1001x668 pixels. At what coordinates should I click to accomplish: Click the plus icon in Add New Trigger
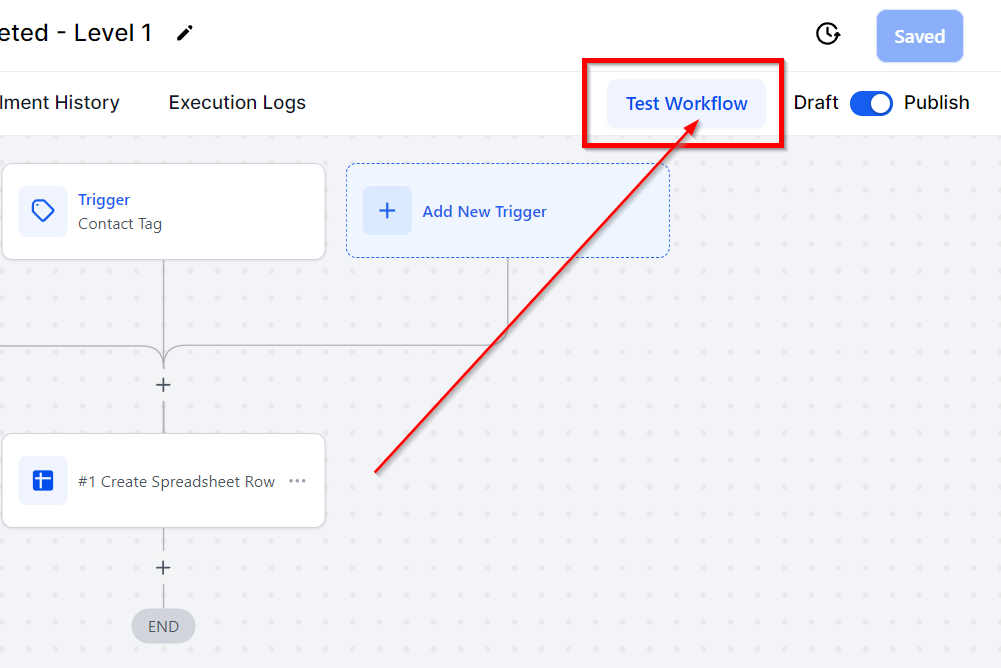click(x=387, y=211)
